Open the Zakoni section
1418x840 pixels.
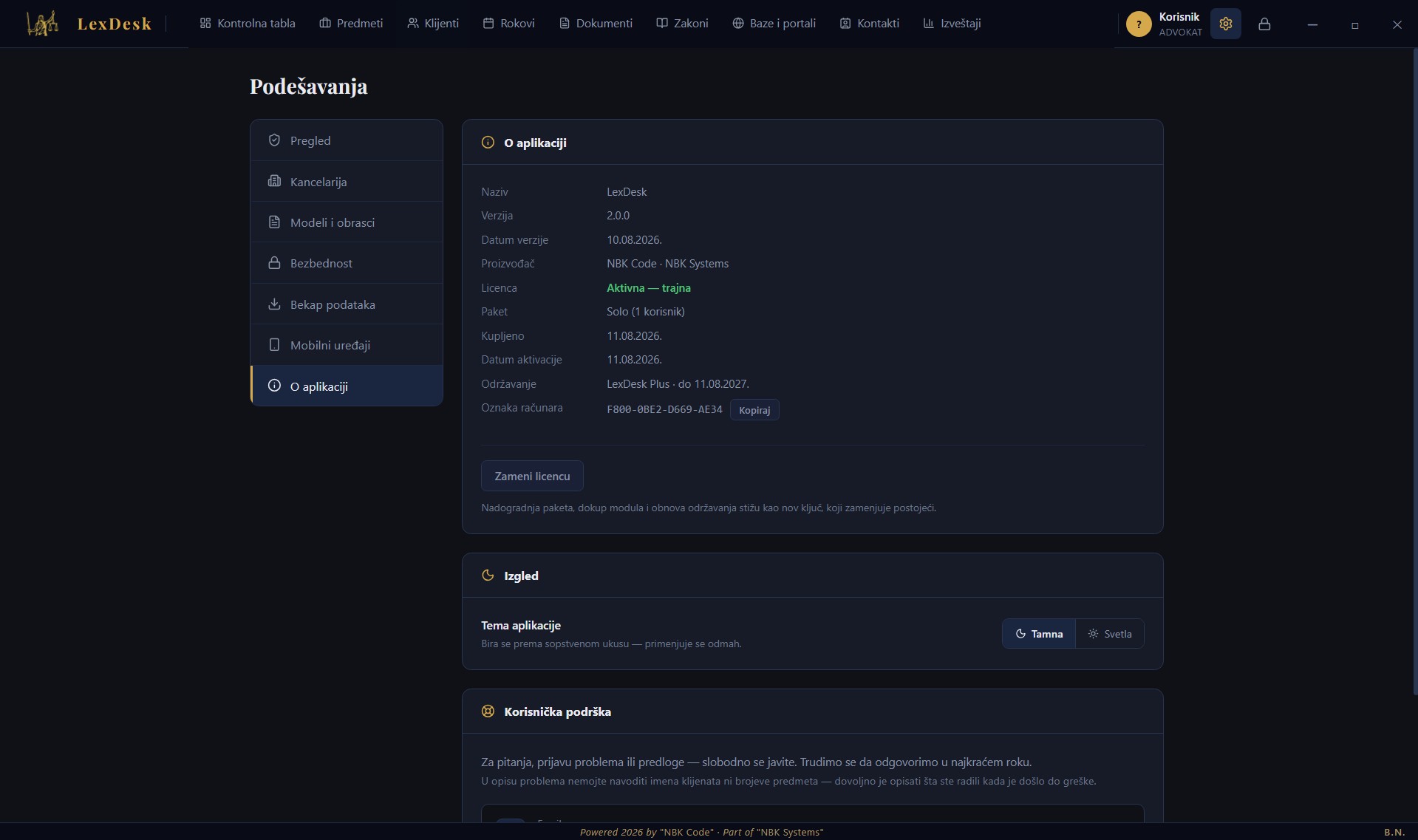pyautogui.click(x=682, y=24)
